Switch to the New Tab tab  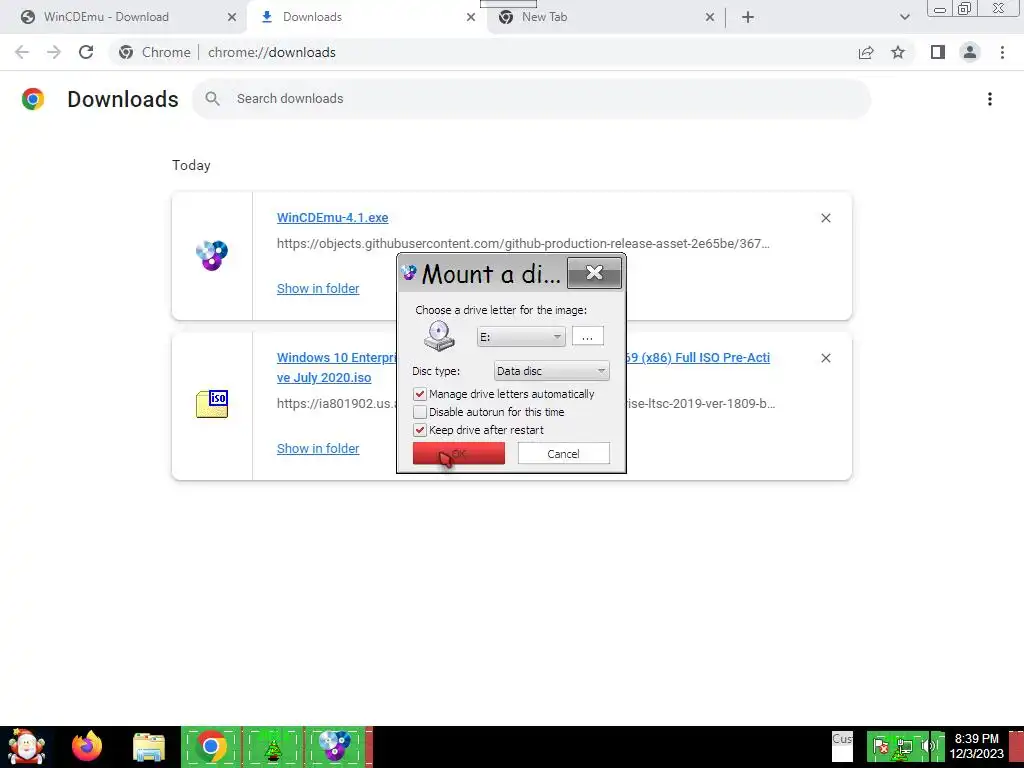coord(544,17)
